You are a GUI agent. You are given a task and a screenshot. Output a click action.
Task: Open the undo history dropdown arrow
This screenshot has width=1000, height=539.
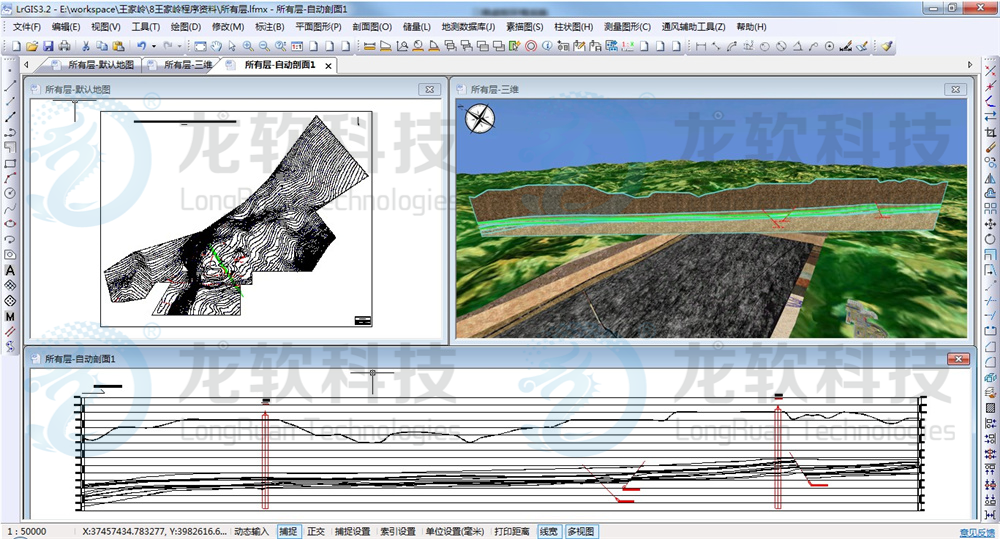click(153, 46)
